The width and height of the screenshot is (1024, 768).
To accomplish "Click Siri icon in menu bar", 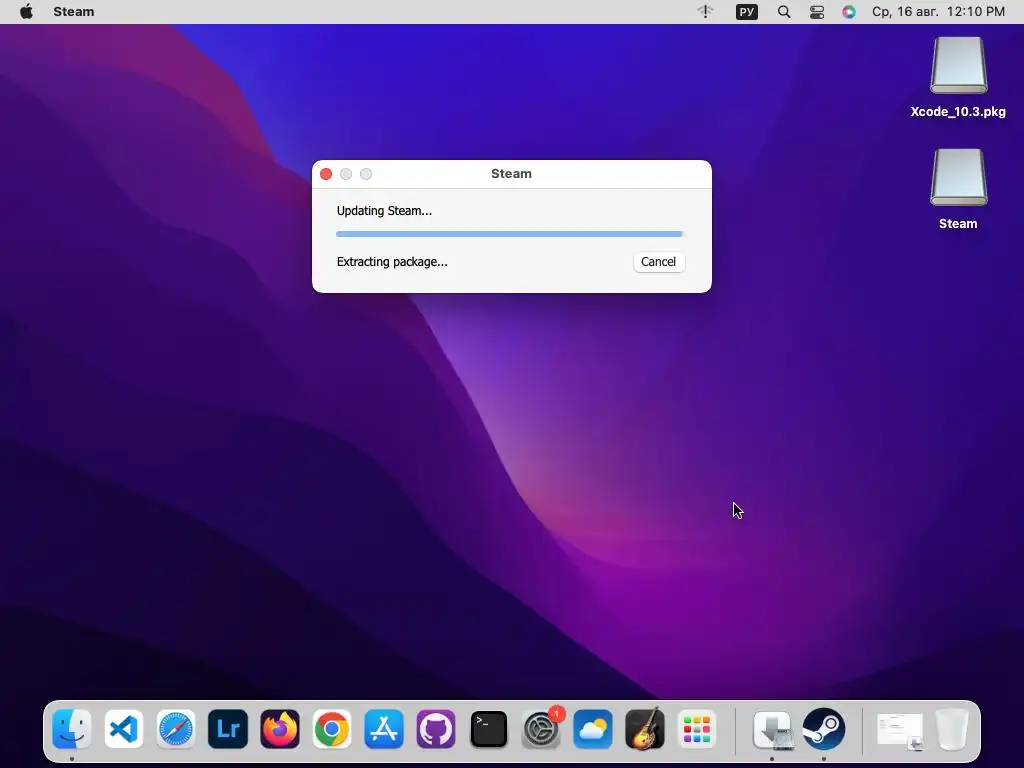I will coord(848,12).
